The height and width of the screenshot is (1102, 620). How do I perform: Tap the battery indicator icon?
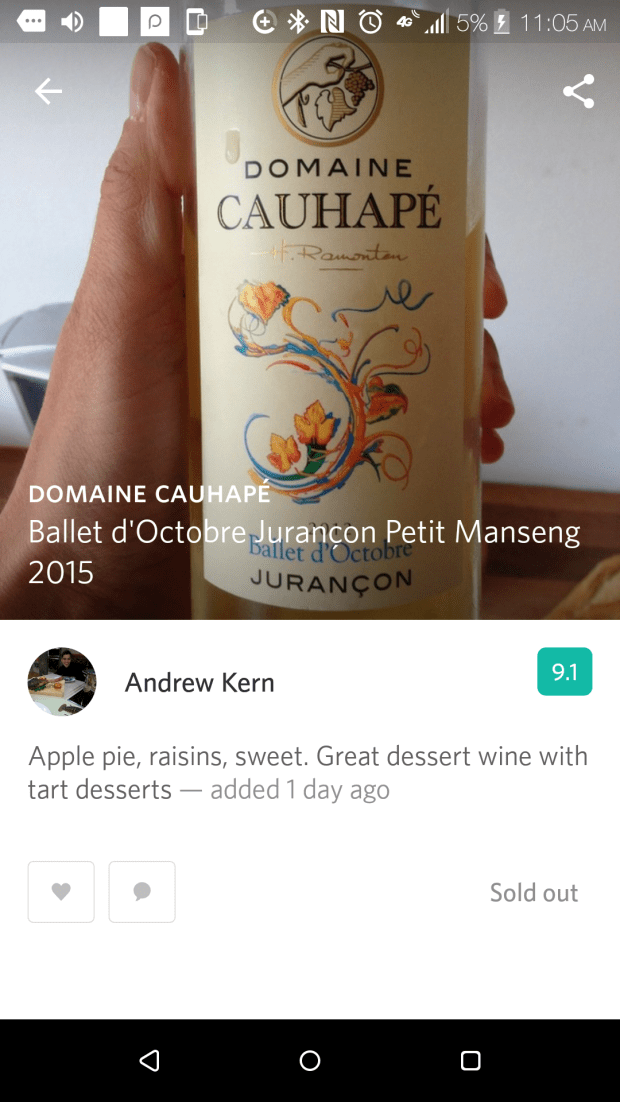pyautogui.click(x=502, y=22)
